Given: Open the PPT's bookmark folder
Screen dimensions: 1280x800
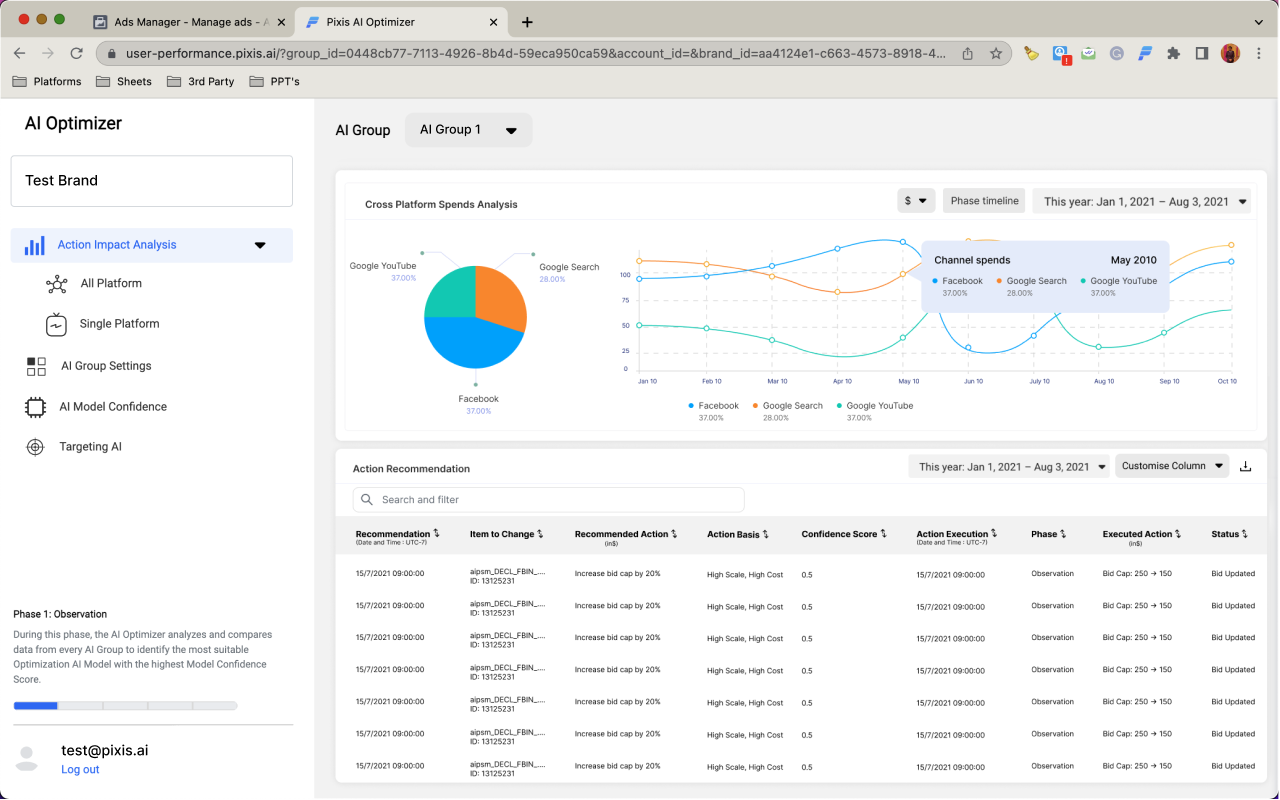Looking at the screenshot, I should [274, 81].
